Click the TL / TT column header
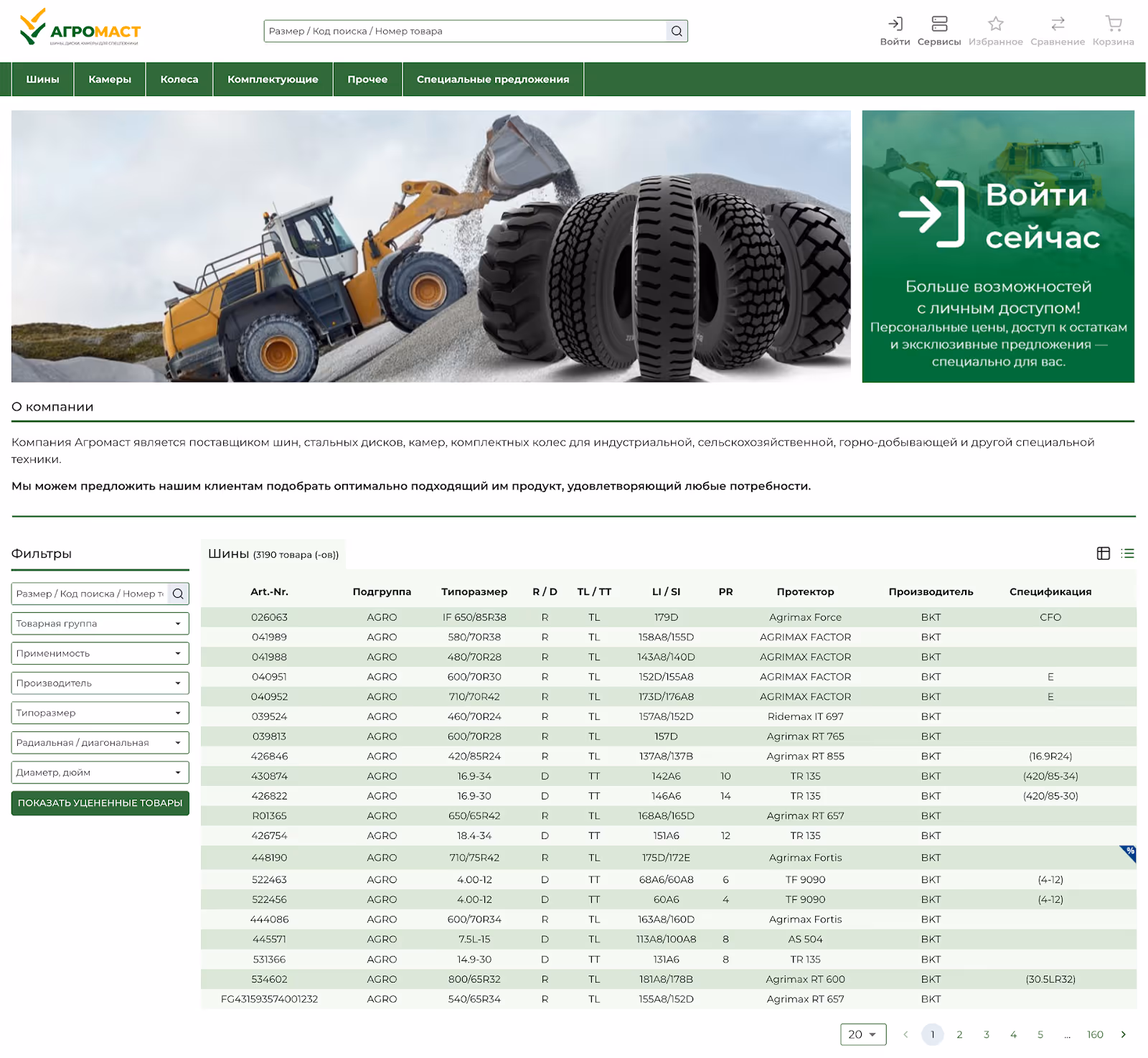This screenshot has width=1148, height=1058. click(594, 591)
